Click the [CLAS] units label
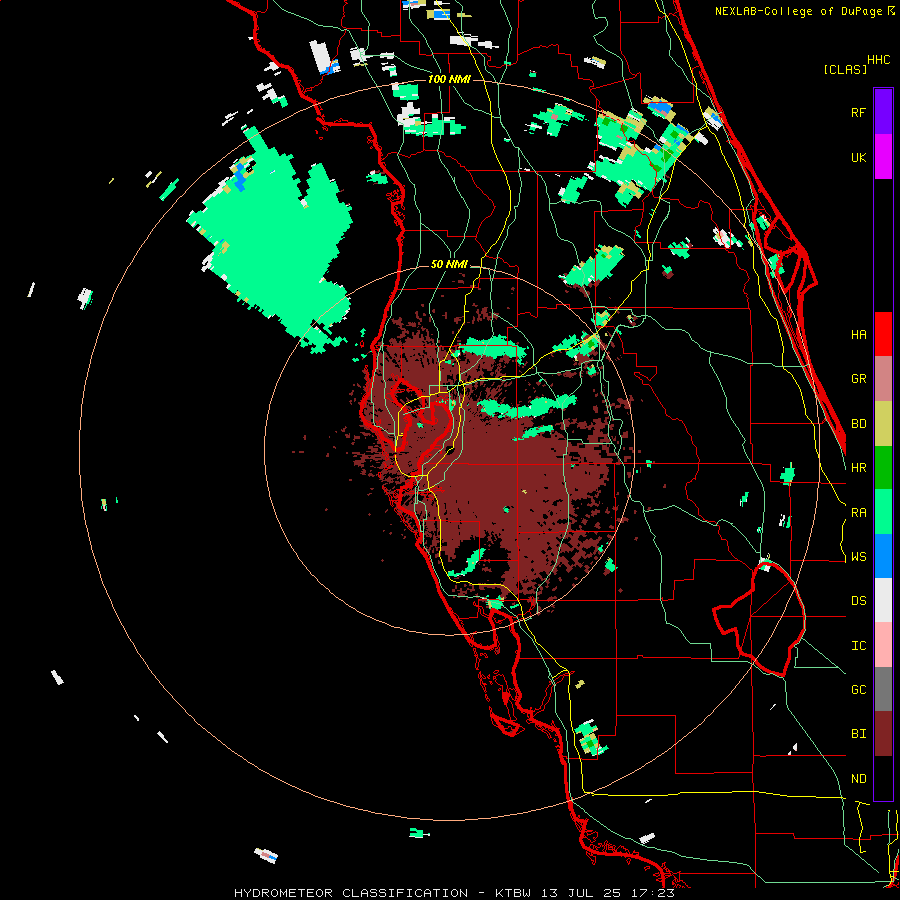The width and height of the screenshot is (900, 900). coord(845,69)
